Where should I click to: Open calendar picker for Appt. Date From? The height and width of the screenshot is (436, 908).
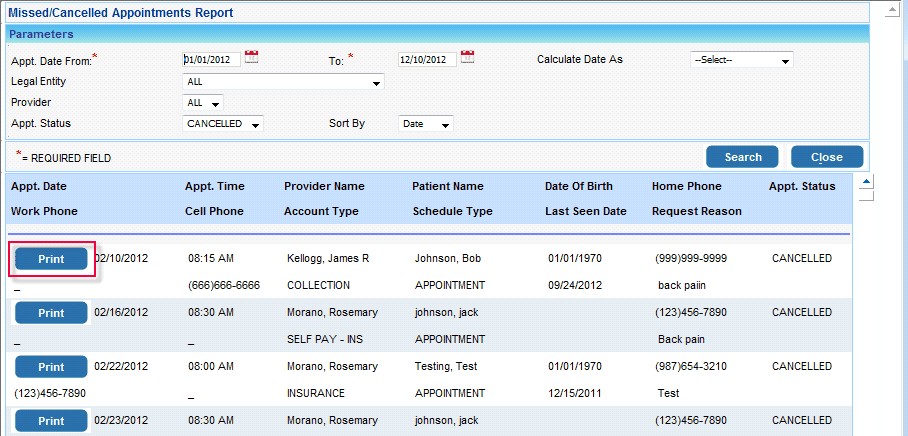pyautogui.click(x=251, y=58)
